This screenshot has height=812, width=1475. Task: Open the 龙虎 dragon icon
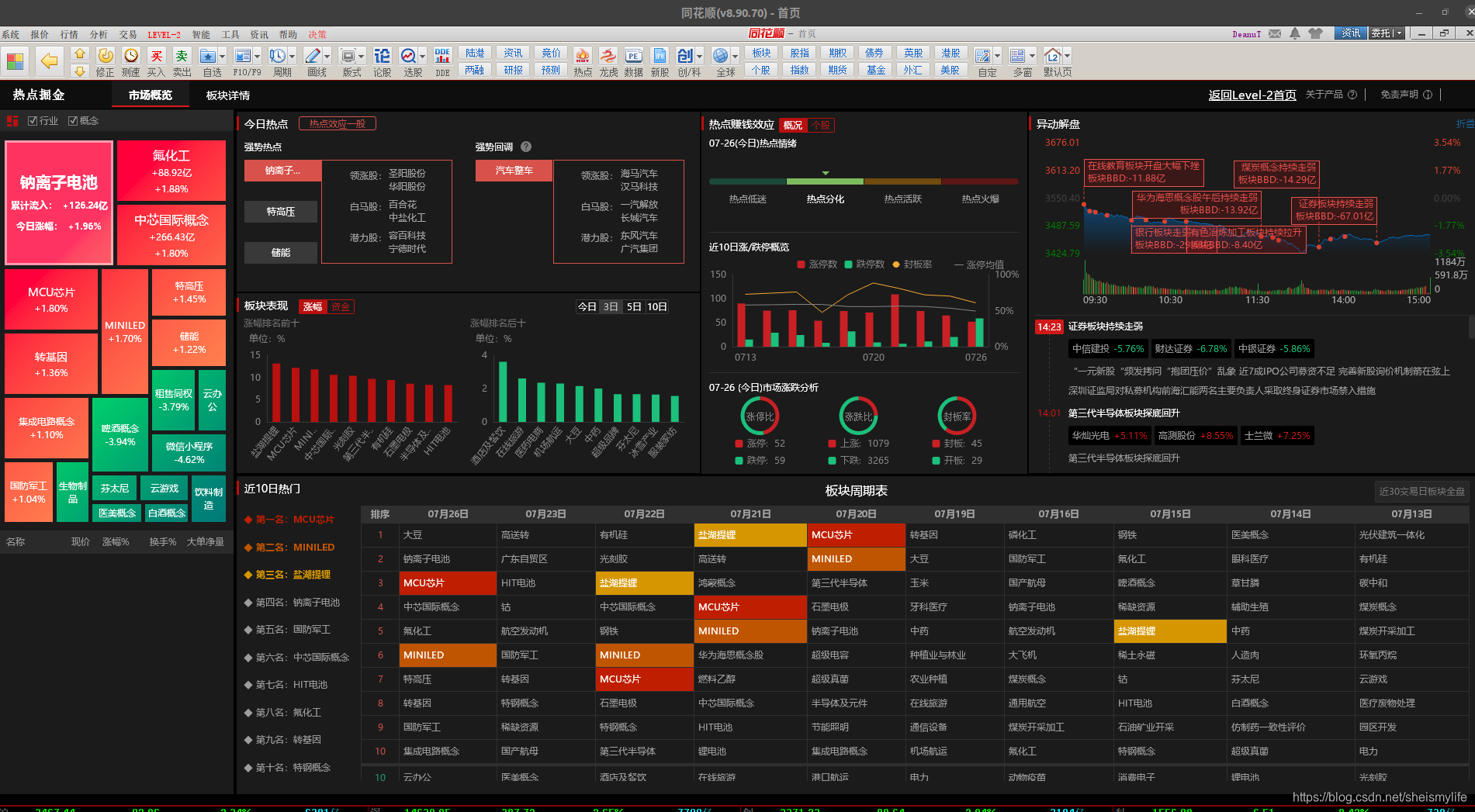[608, 55]
